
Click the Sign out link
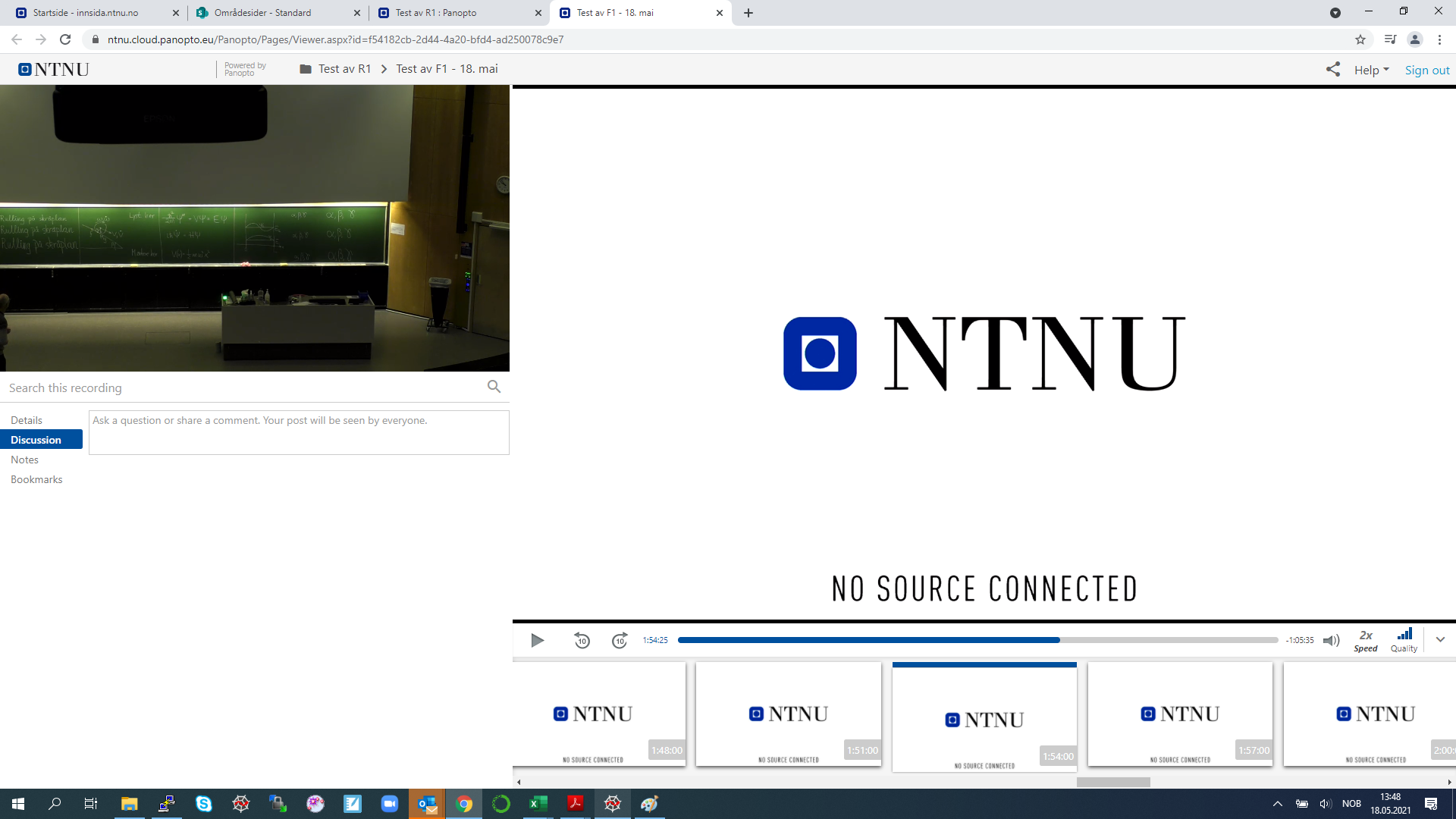point(1427,70)
